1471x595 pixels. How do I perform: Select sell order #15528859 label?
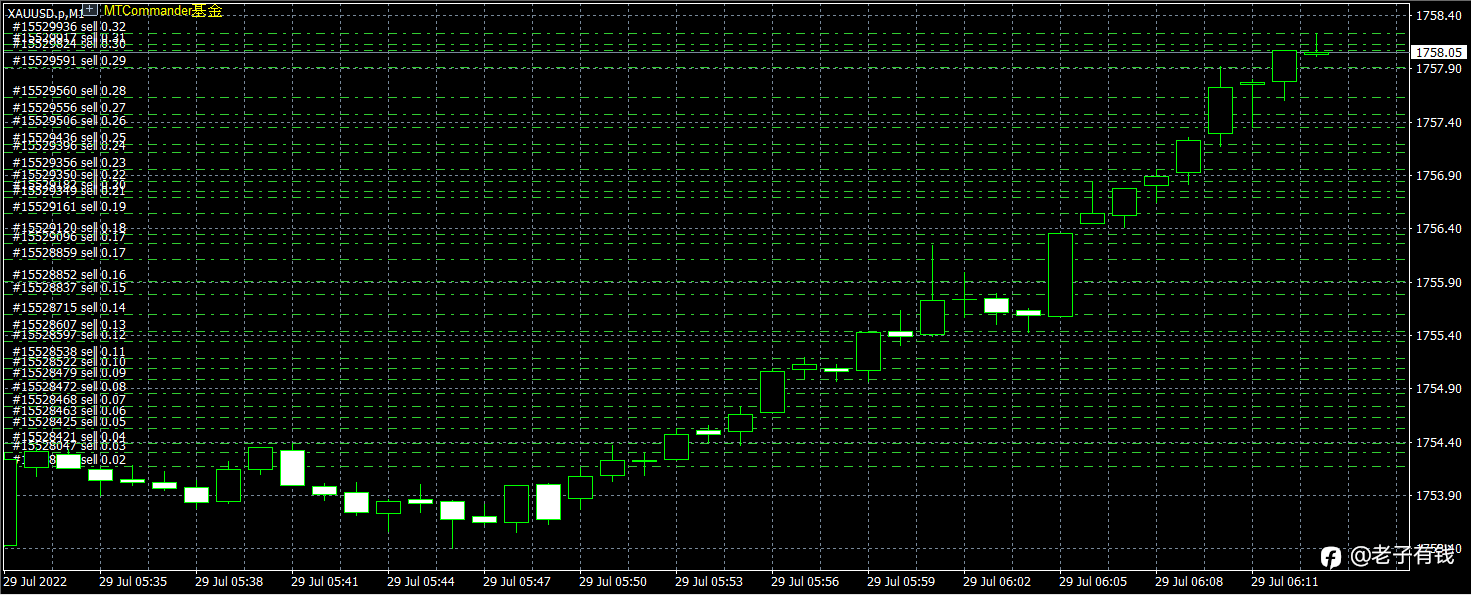coord(69,254)
